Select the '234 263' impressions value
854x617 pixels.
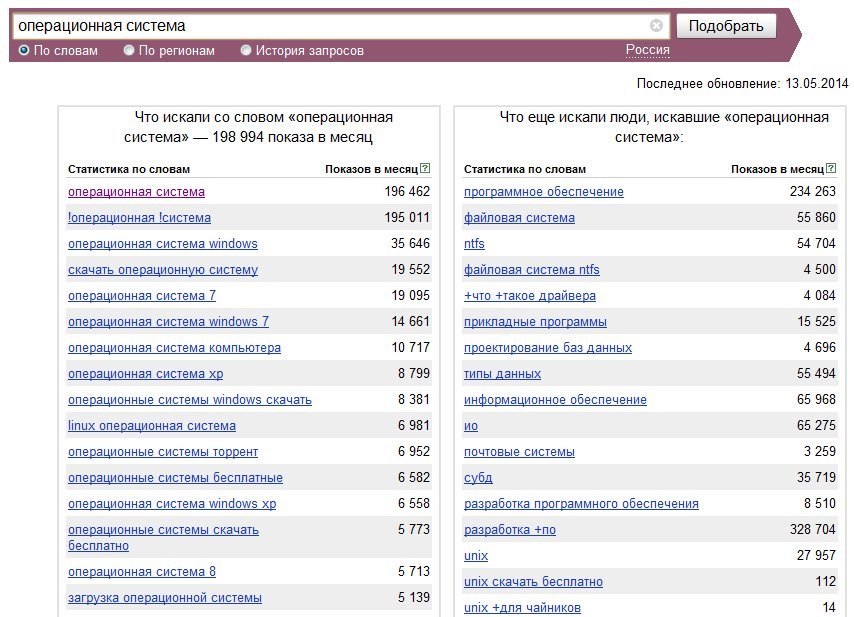(813, 192)
